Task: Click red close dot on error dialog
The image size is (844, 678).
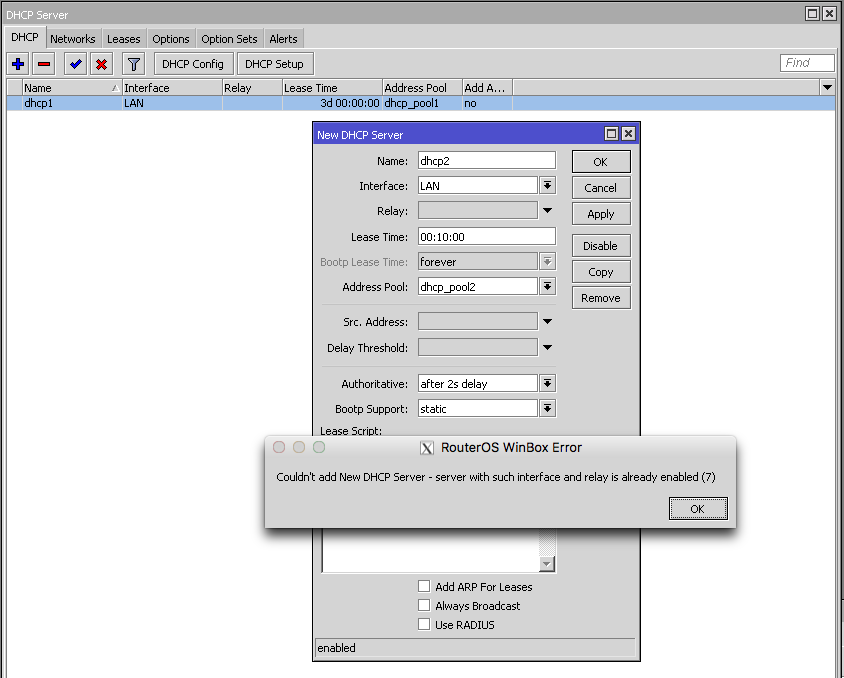Action: (x=279, y=447)
